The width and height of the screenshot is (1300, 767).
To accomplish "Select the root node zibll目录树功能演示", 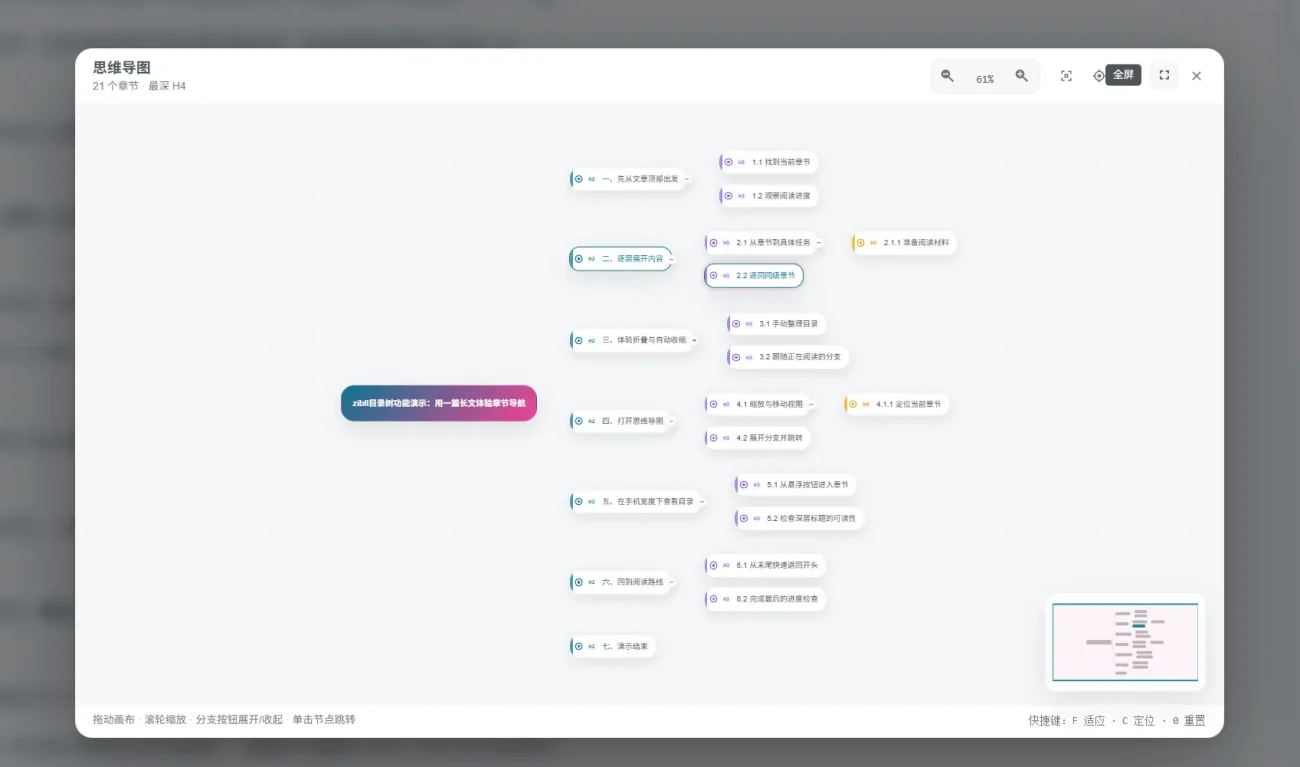I will [x=439, y=403].
